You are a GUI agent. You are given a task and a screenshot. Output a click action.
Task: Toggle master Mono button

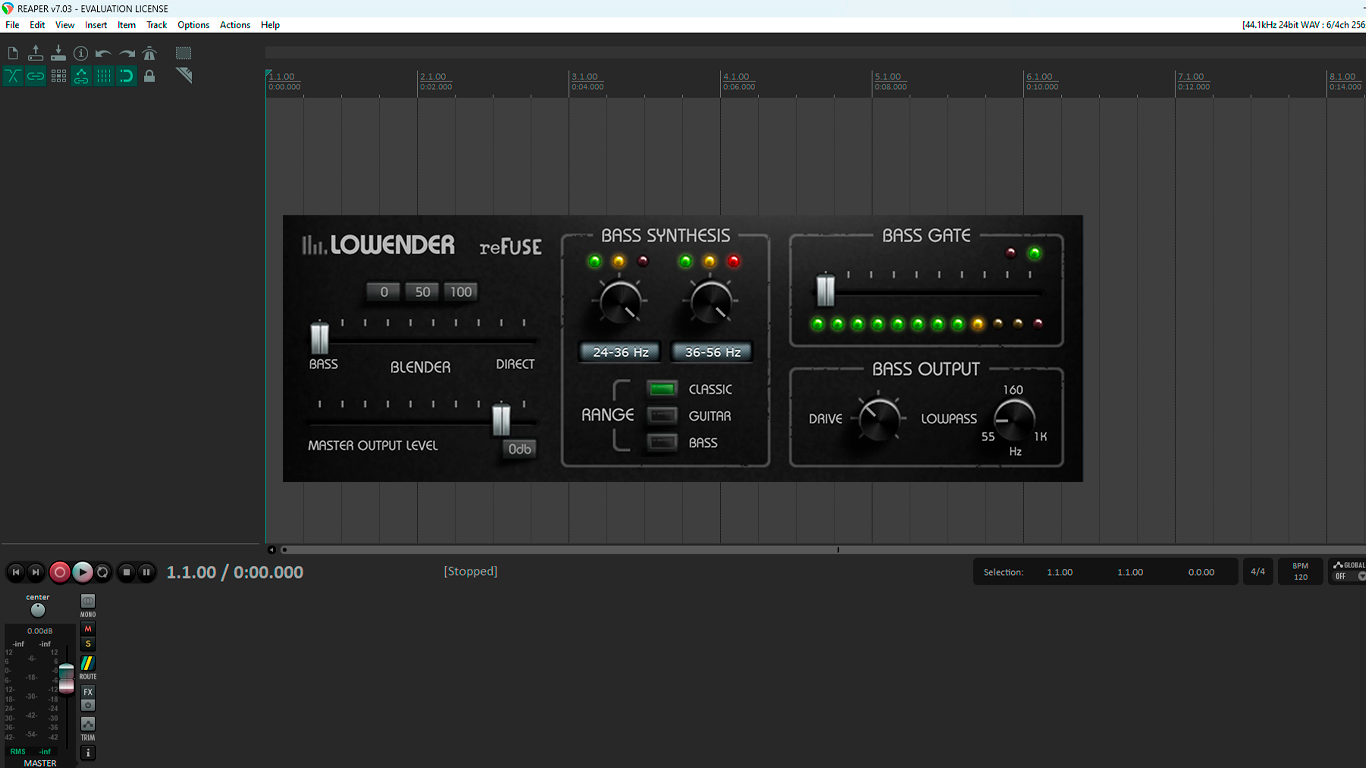[x=88, y=602]
